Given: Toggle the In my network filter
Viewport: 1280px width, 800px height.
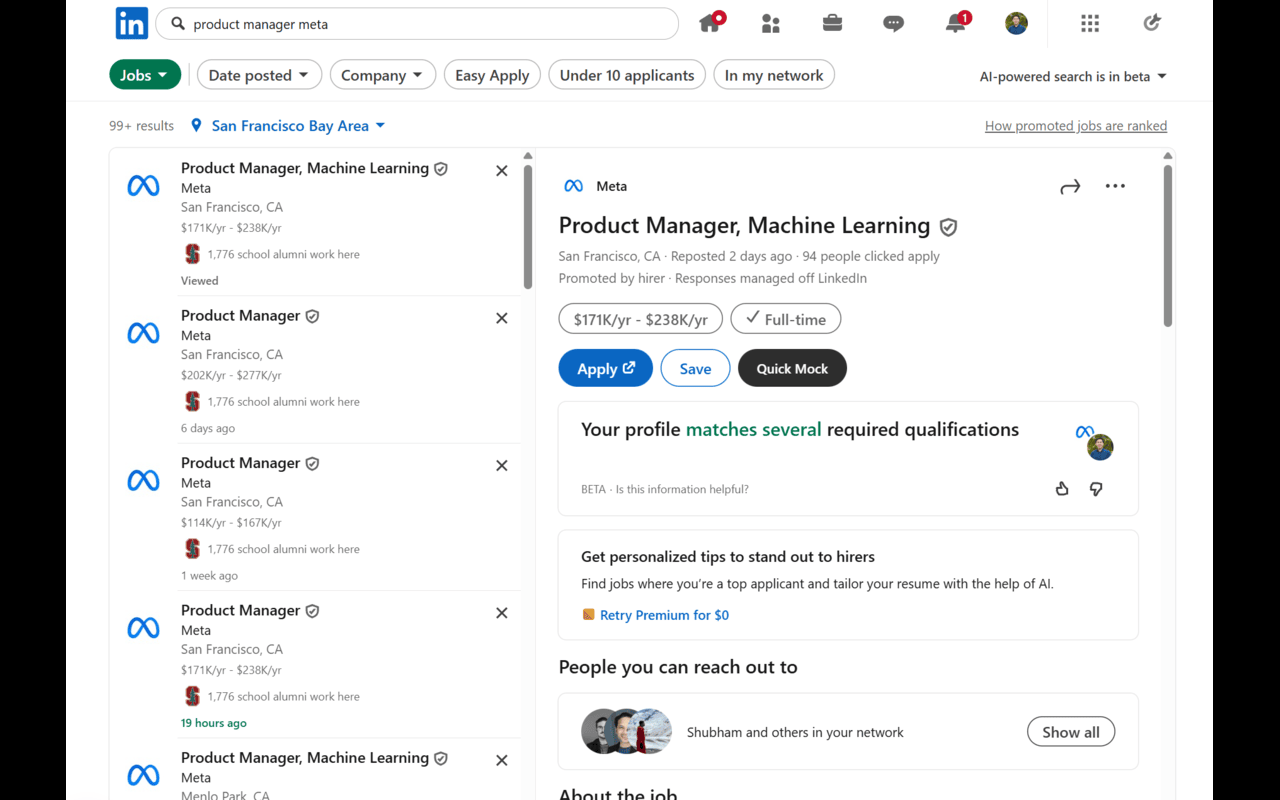Looking at the screenshot, I should pyautogui.click(x=774, y=75).
